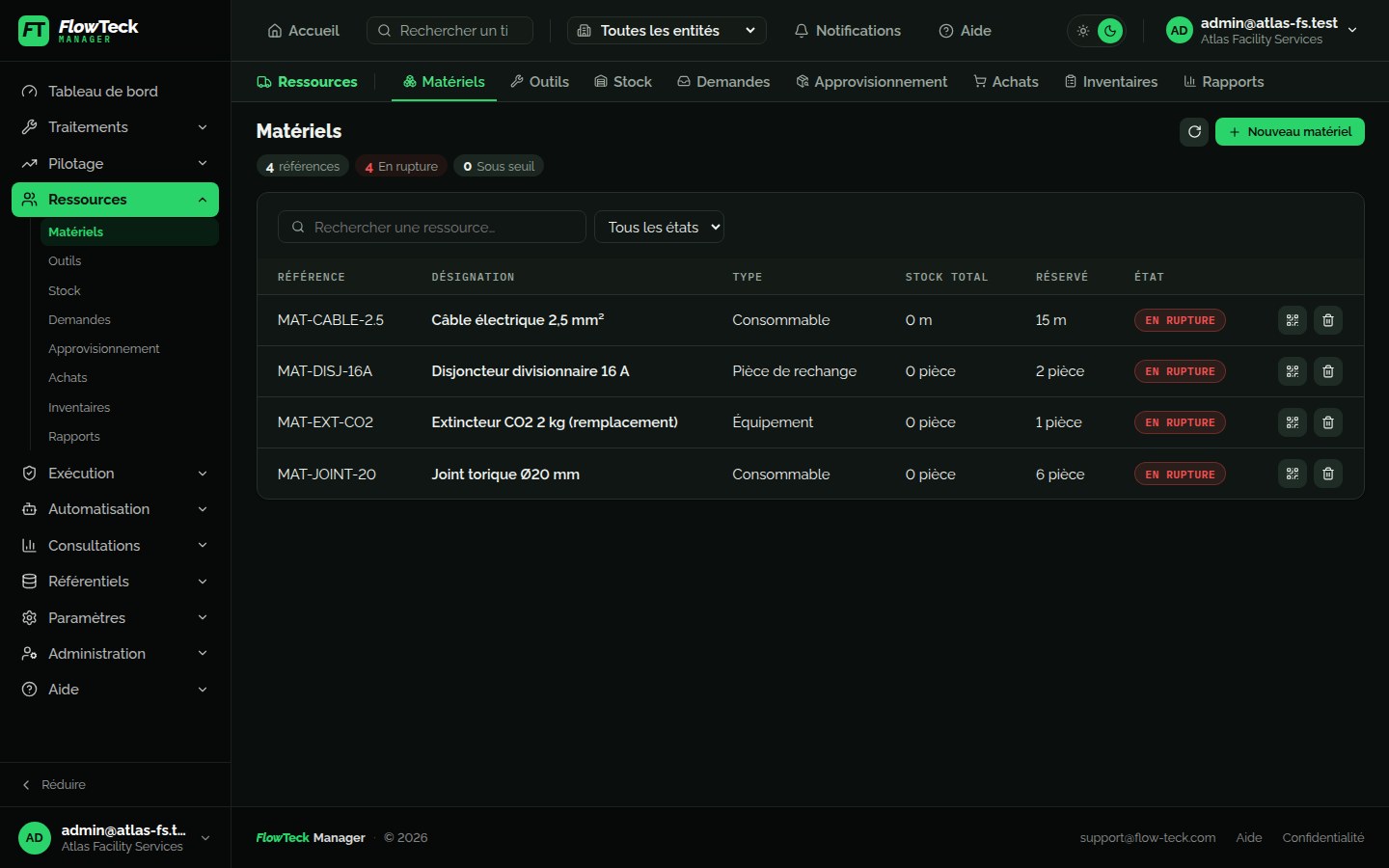Open the Confidentialité footer link

click(1323, 838)
